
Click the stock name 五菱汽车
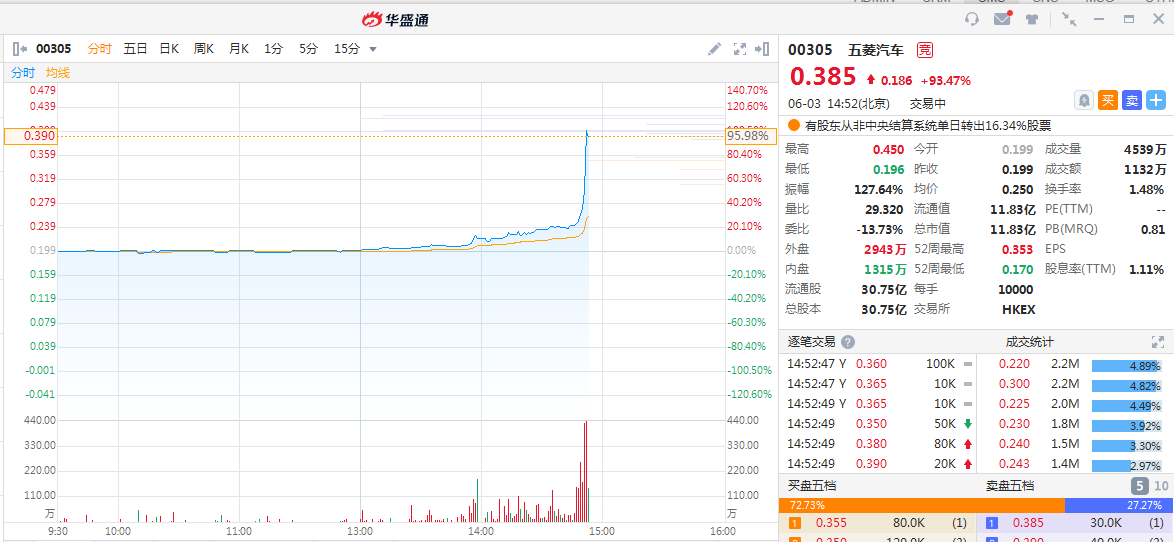coord(875,51)
